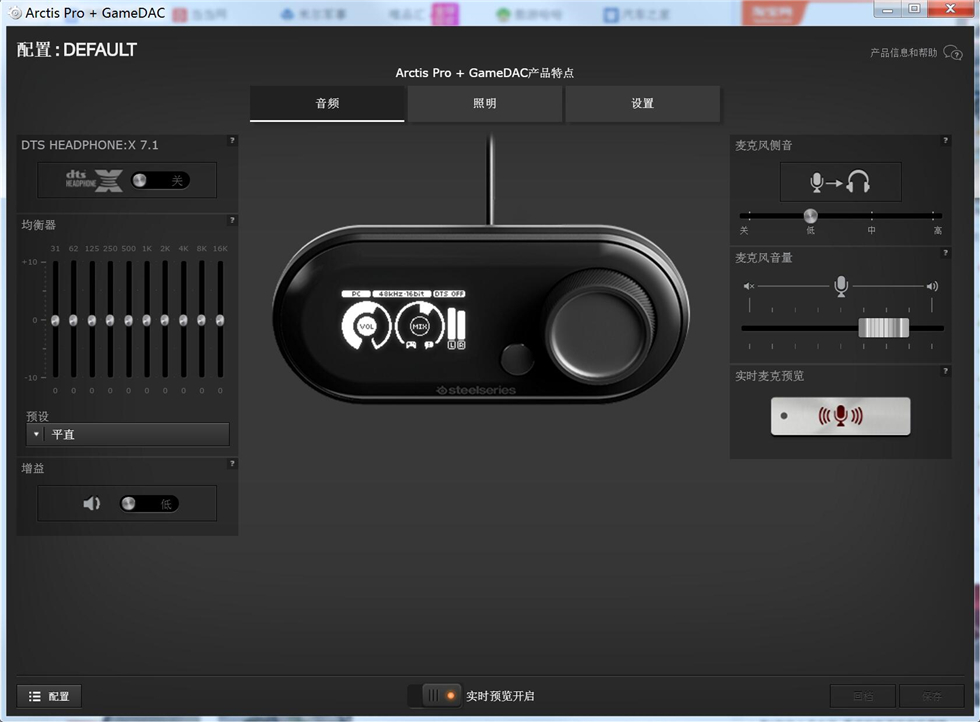Start the live mic preview button
This screenshot has height=722, width=980.
841,416
